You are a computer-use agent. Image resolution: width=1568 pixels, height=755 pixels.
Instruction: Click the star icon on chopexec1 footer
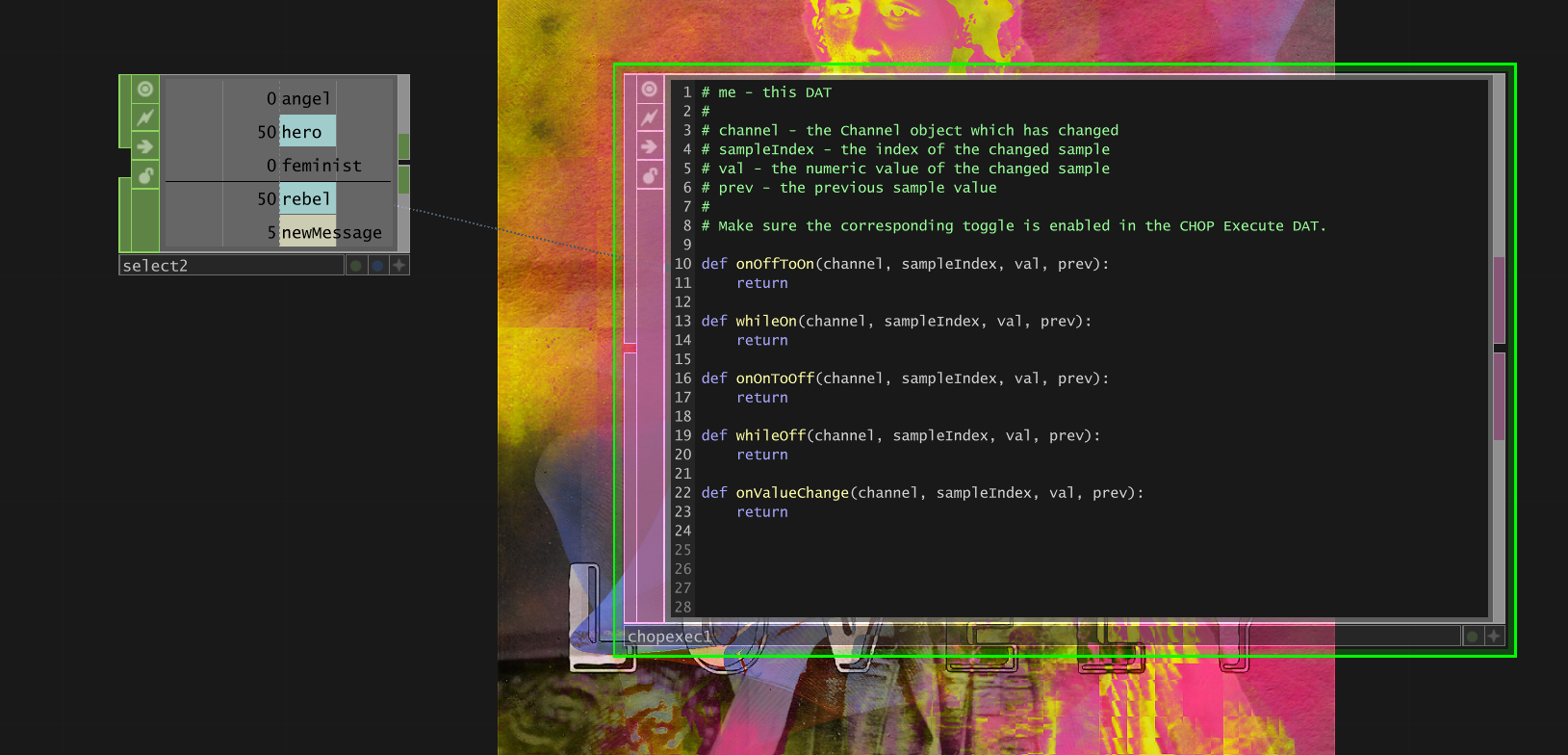click(1494, 637)
